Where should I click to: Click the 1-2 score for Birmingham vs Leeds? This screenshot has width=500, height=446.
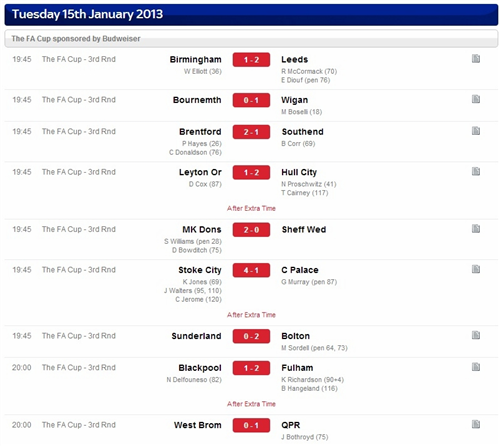click(251, 60)
